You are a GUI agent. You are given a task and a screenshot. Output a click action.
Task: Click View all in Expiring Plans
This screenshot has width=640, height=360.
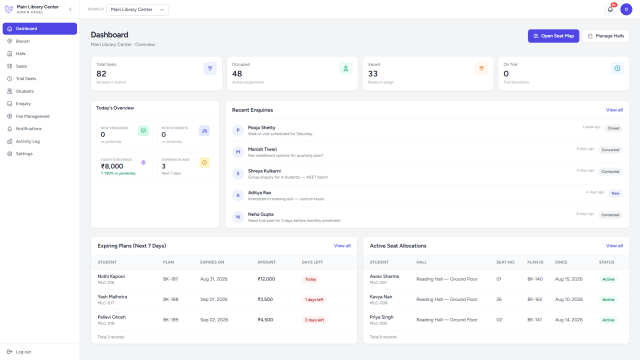(342, 246)
